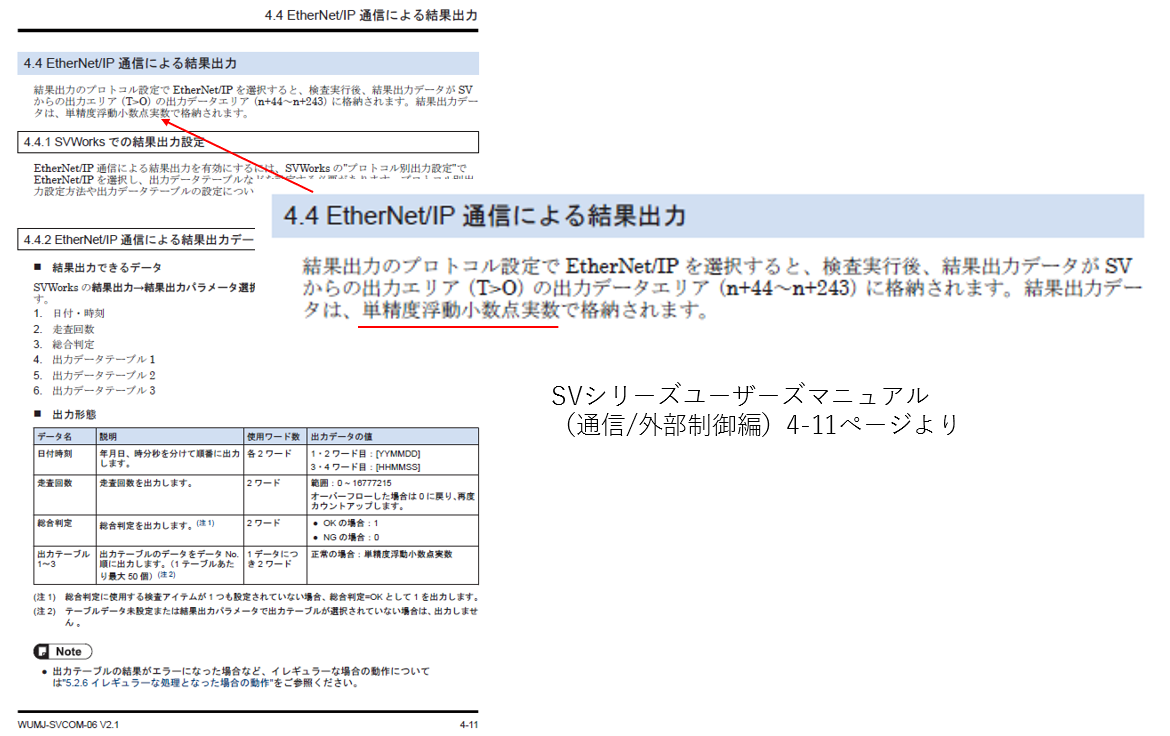The height and width of the screenshot is (736, 1170).
Task: Click table description '走査回数を出力します。'
Action: pos(146,484)
